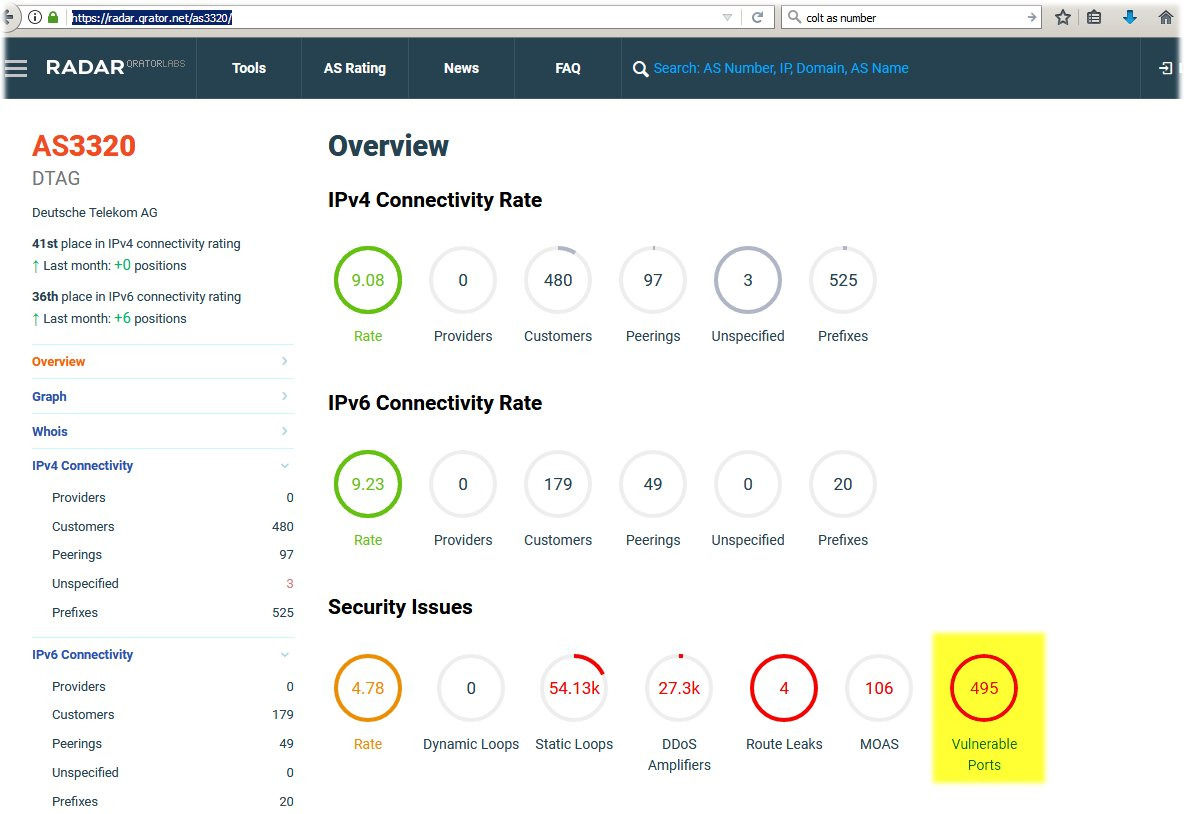
Task: Click the 9.23 IPv6 Rate circle
Action: tap(368, 484)
